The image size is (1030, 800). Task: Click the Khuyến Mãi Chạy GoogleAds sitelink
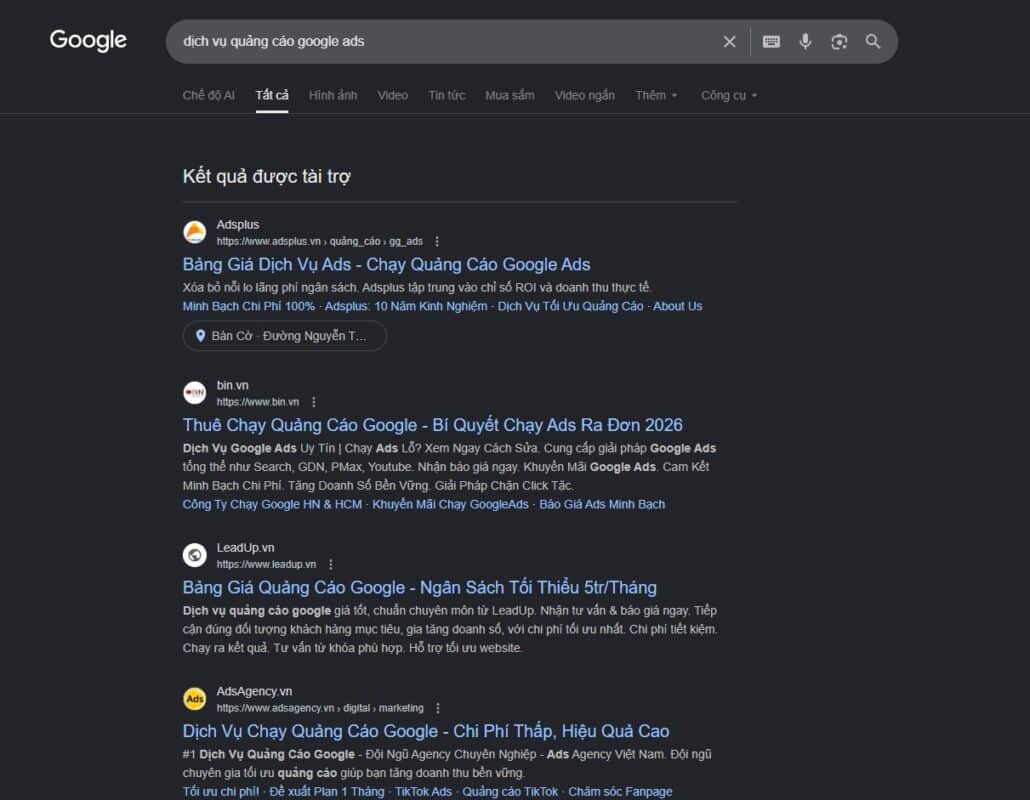click(450, 504)
